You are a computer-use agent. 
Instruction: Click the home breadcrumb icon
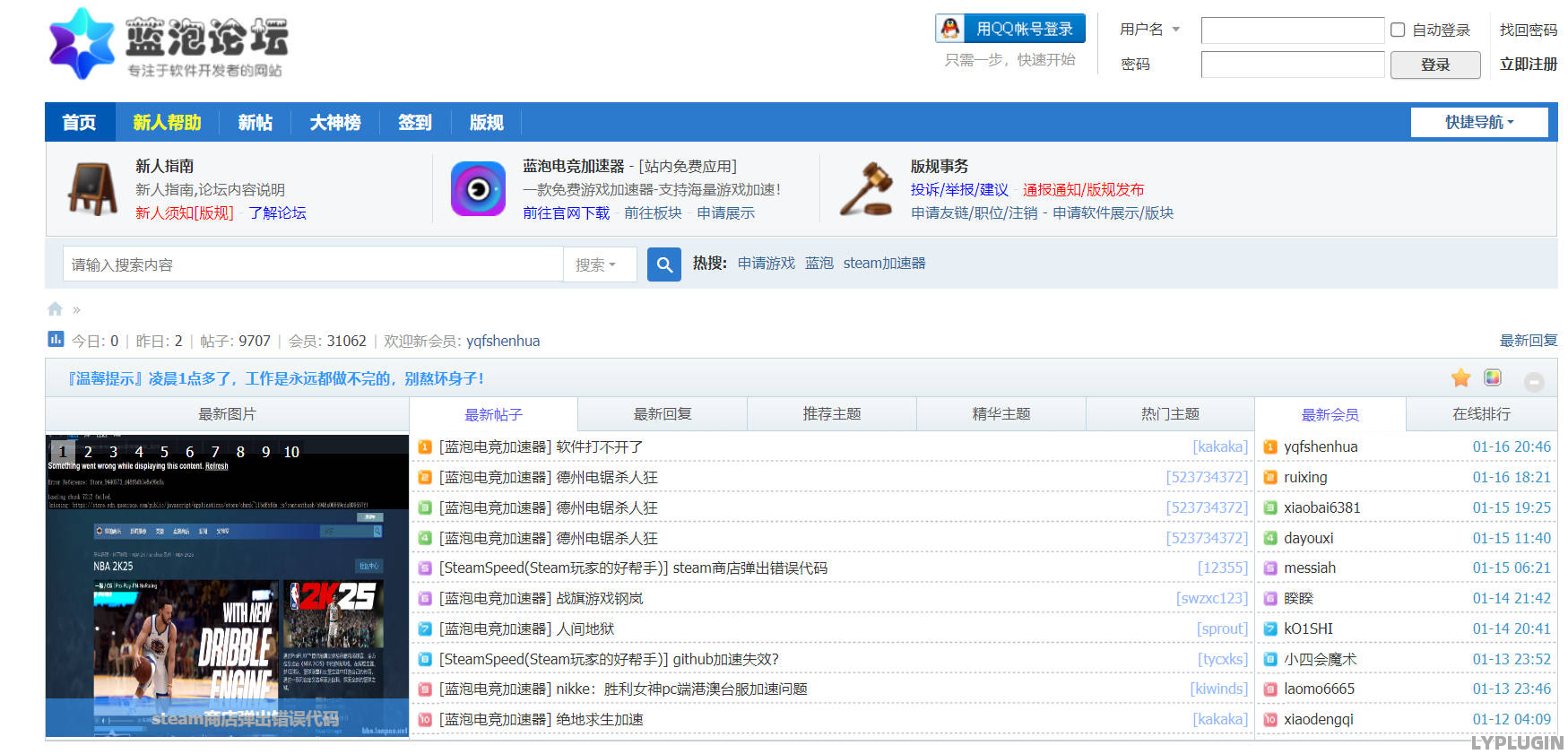pos(55,309)
